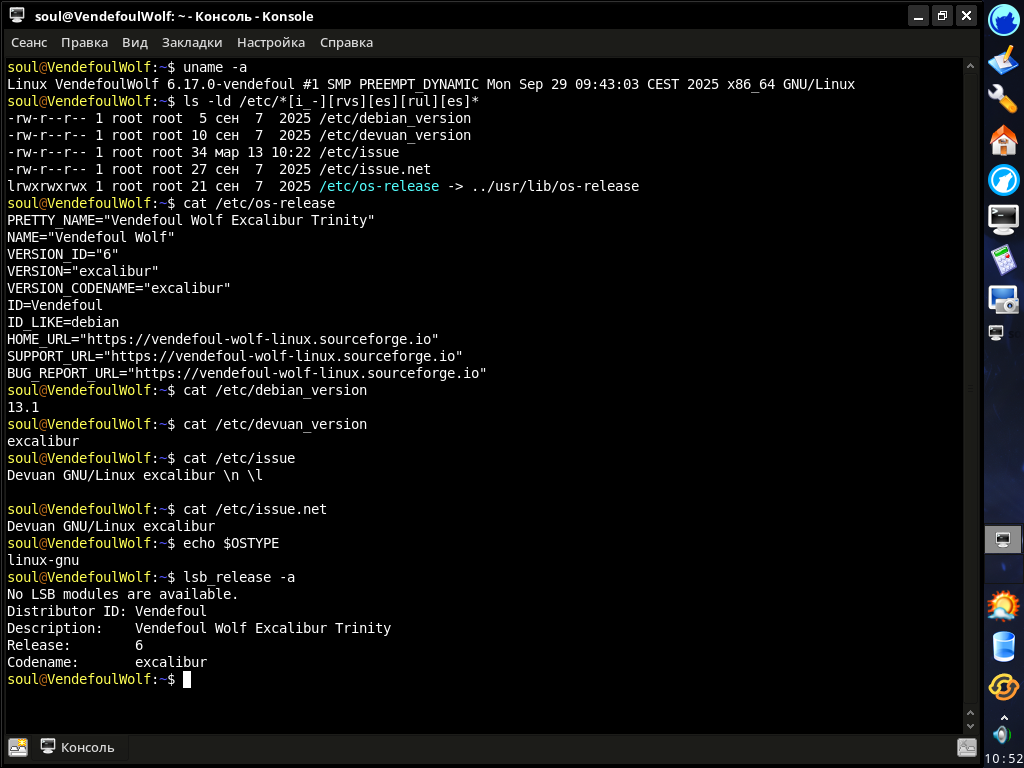Screen dimensions: 1024x768
Task: Open the application launcher wolf icon
Action: click(x=1003, y=20)
